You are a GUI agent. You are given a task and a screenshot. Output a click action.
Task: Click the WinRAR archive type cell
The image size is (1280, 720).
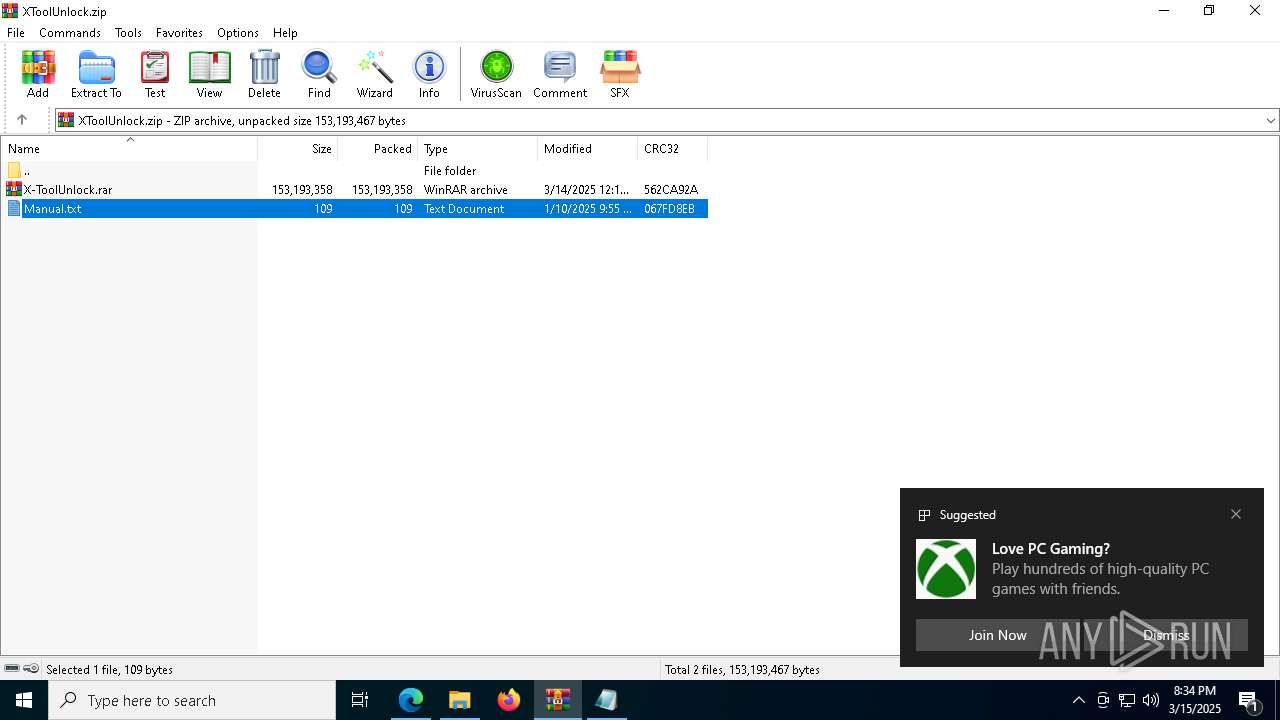click(466, 189)
